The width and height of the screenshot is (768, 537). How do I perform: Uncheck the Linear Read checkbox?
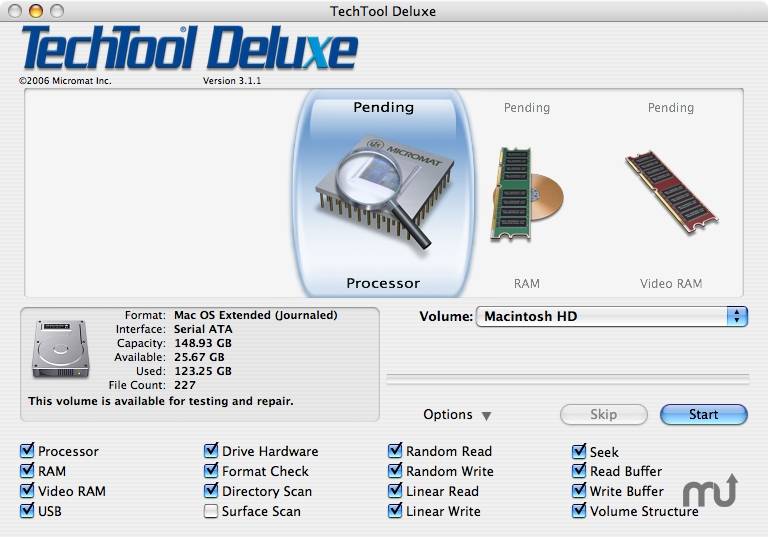[395, 490]
